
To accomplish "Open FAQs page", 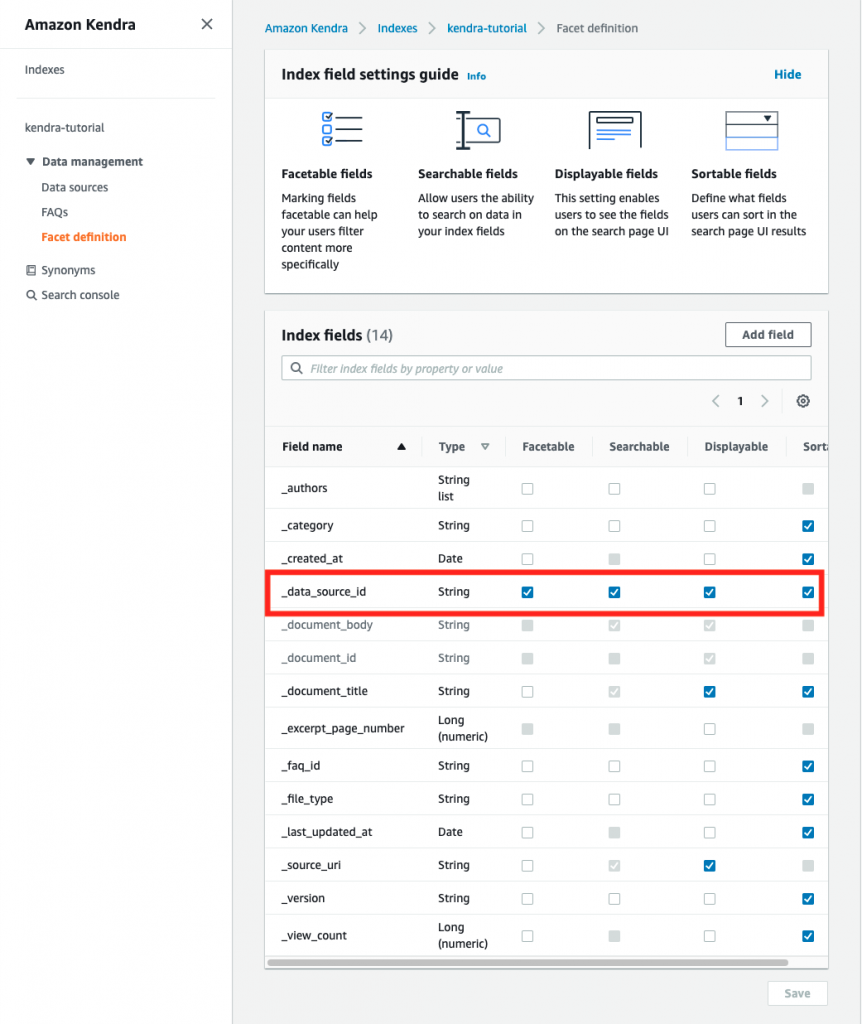I will 54,212.
